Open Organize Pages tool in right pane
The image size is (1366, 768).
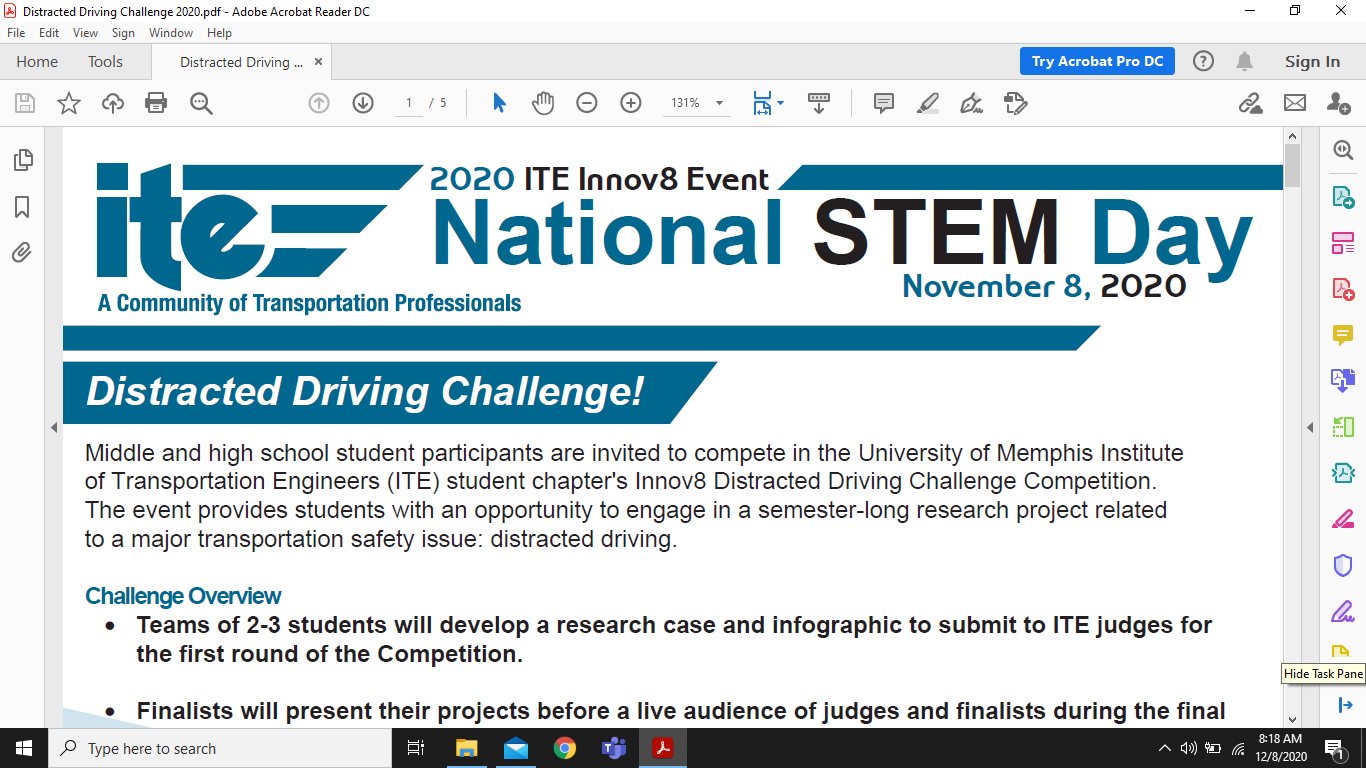tap(1343, 427)
